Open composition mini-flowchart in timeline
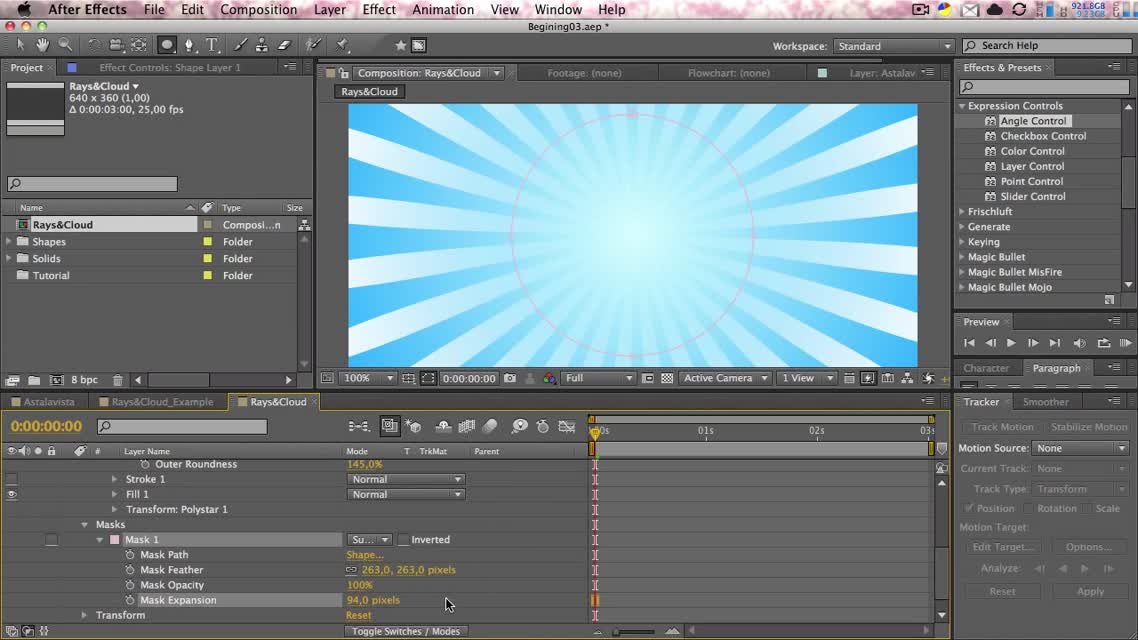This screenshot has height=640, width=1138. pyautogui.click(x=359, y=427)
